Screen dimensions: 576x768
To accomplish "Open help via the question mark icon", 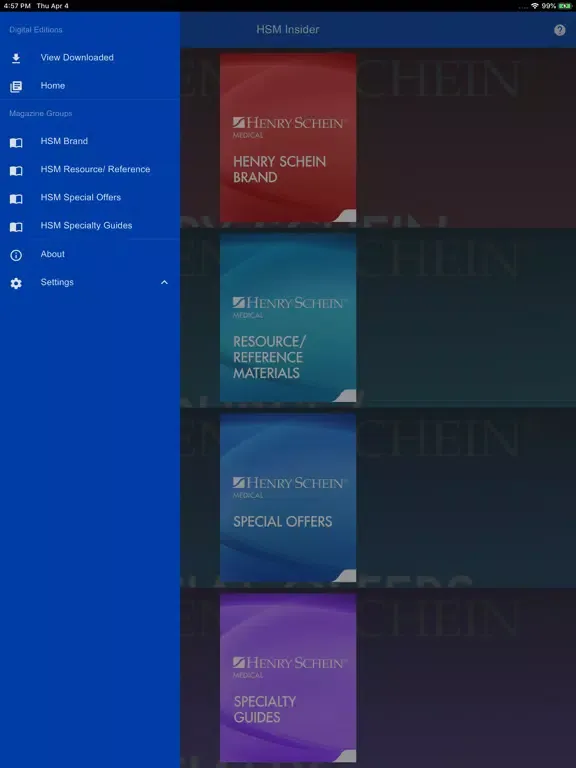I will coord(559,30).
